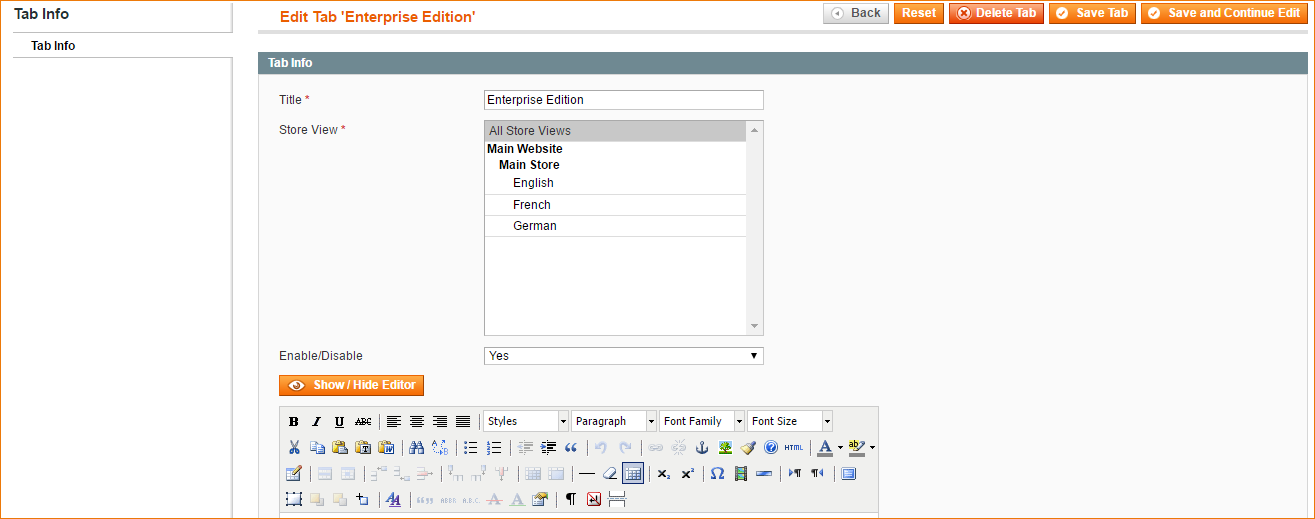The image size is (1315, 519).
Task: Insert a numbered list
Action: (494, 448)
